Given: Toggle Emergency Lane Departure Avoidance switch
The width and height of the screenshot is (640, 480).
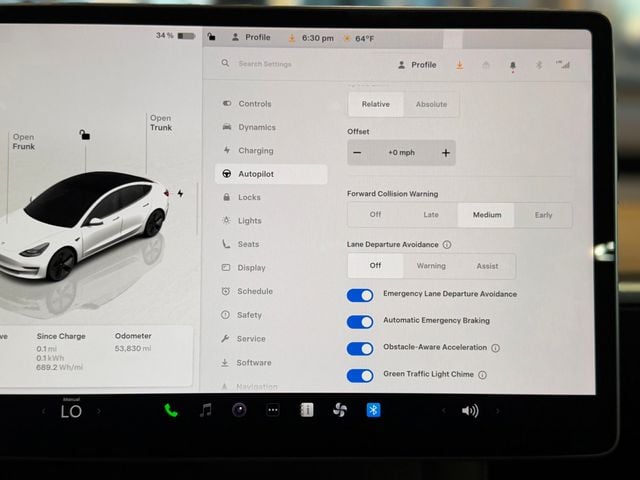Looking at the screenshot, I should pos(360,295).
